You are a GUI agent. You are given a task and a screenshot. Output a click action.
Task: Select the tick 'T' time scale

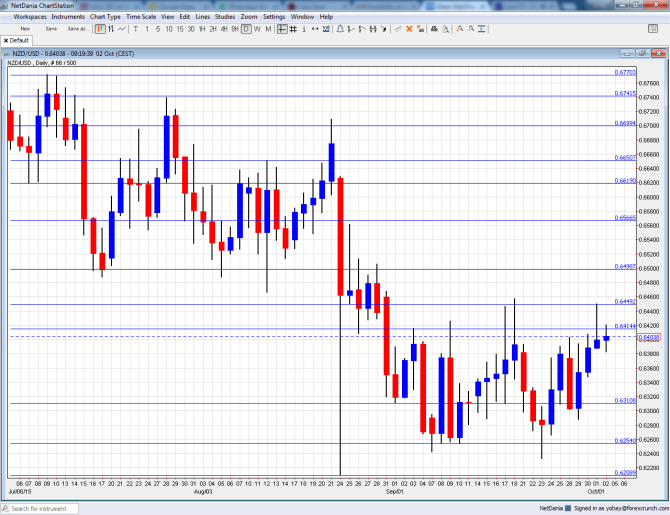point(136,29)
